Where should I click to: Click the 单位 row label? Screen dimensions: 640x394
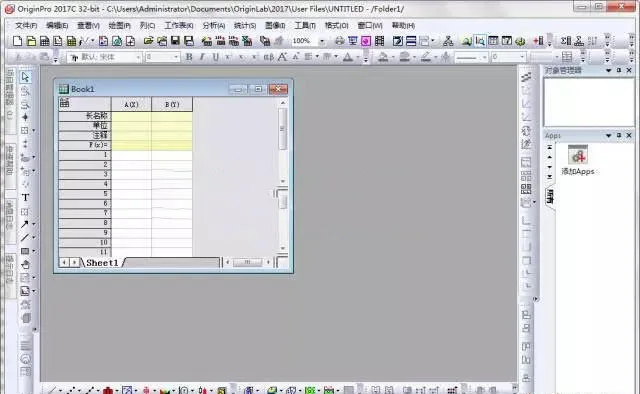coord(84,126)
